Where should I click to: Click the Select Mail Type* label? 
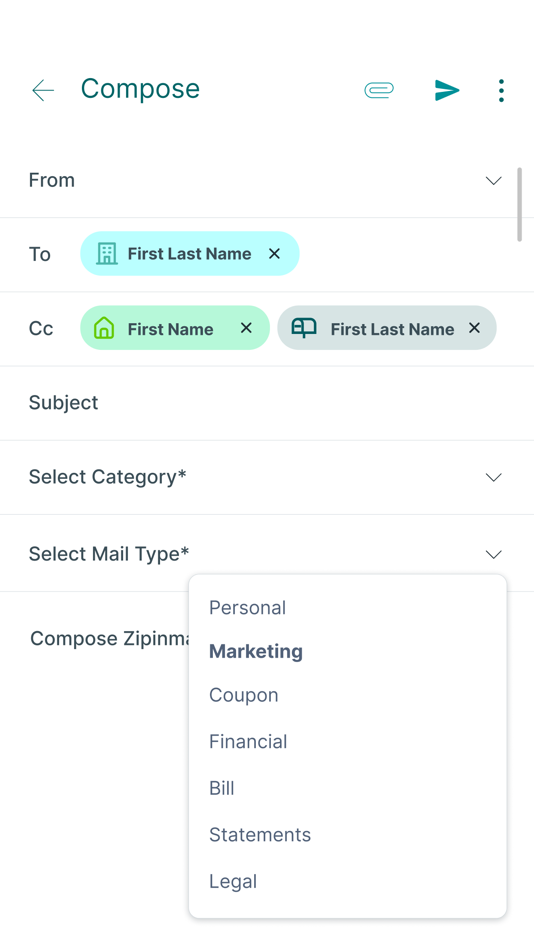coord(109,554)
